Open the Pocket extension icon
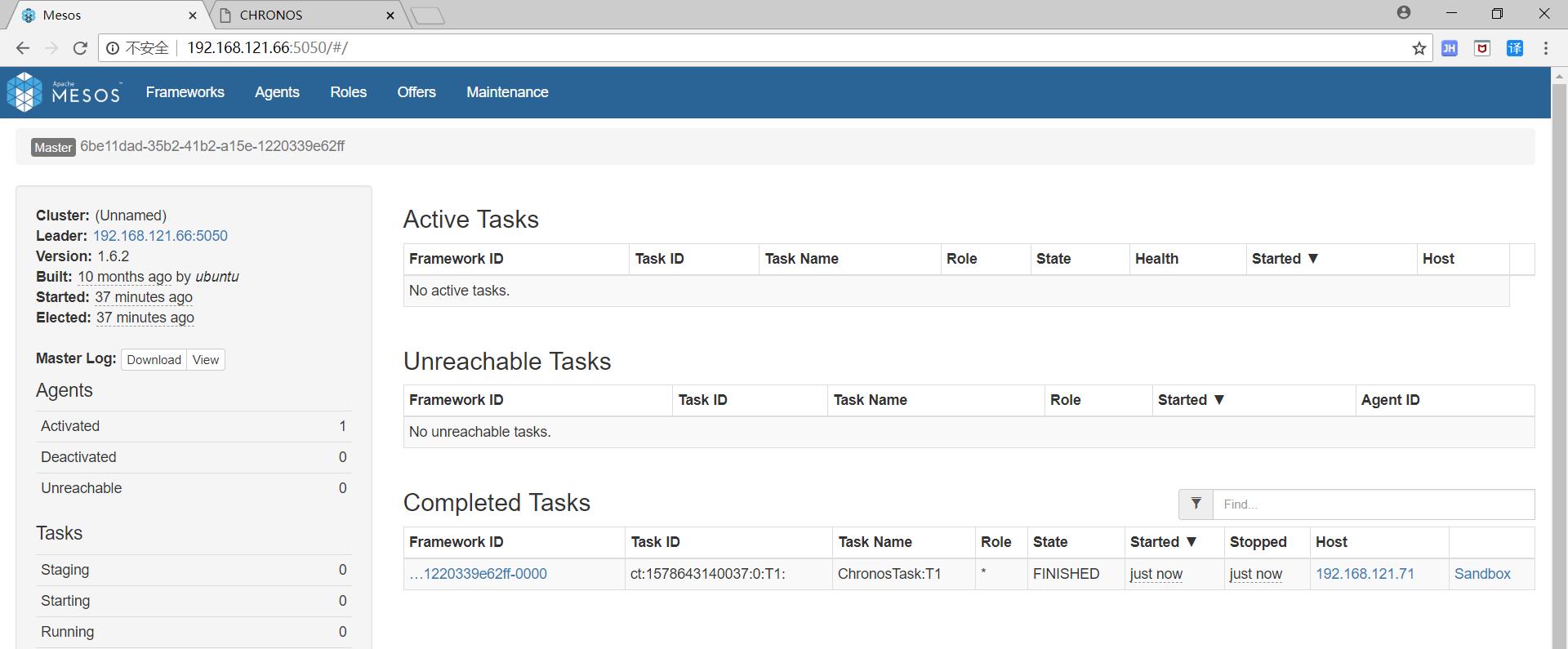 click(1482, 48)
